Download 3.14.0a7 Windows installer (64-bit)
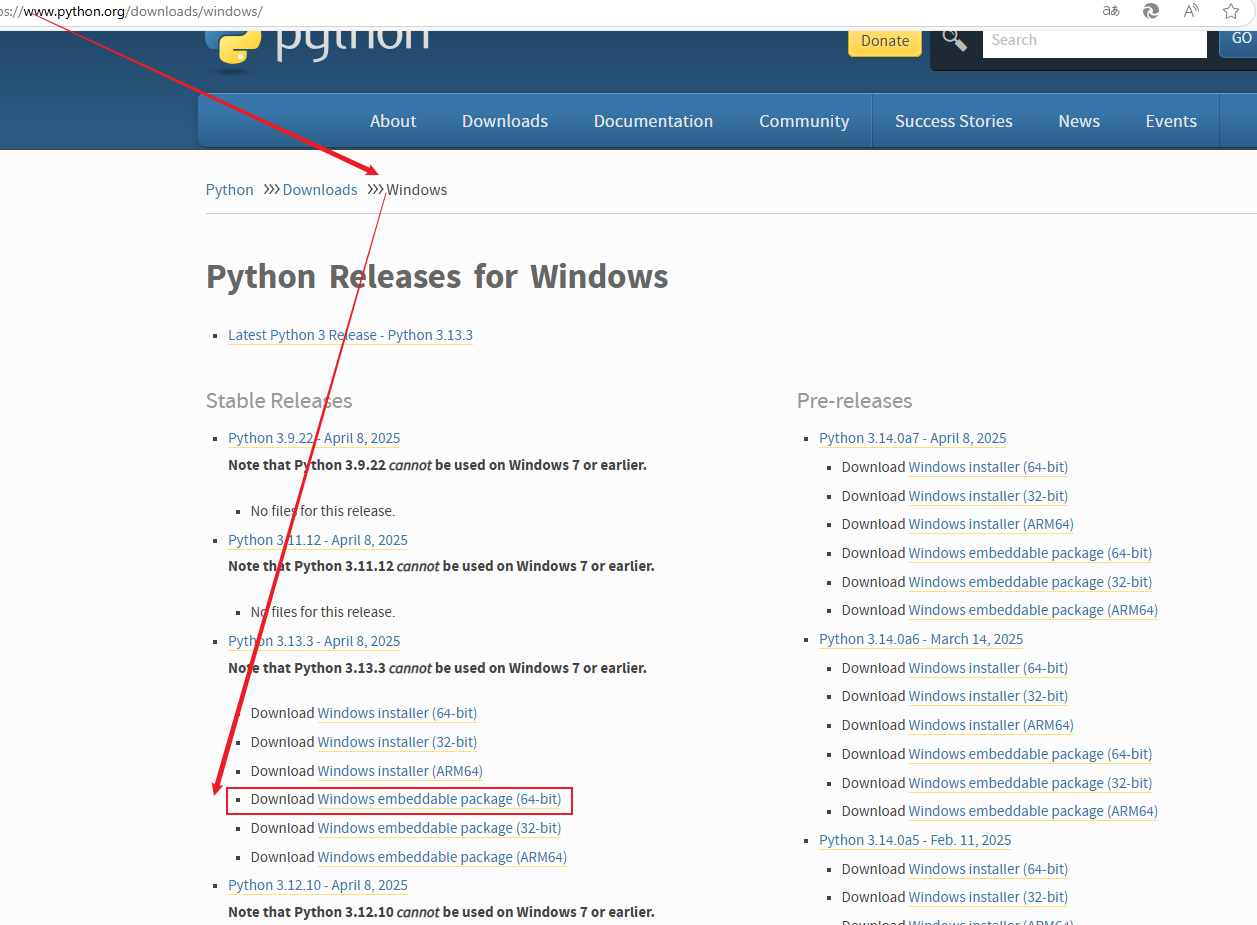The height and width of the screenshot is (925, 1257). [988, 467]
